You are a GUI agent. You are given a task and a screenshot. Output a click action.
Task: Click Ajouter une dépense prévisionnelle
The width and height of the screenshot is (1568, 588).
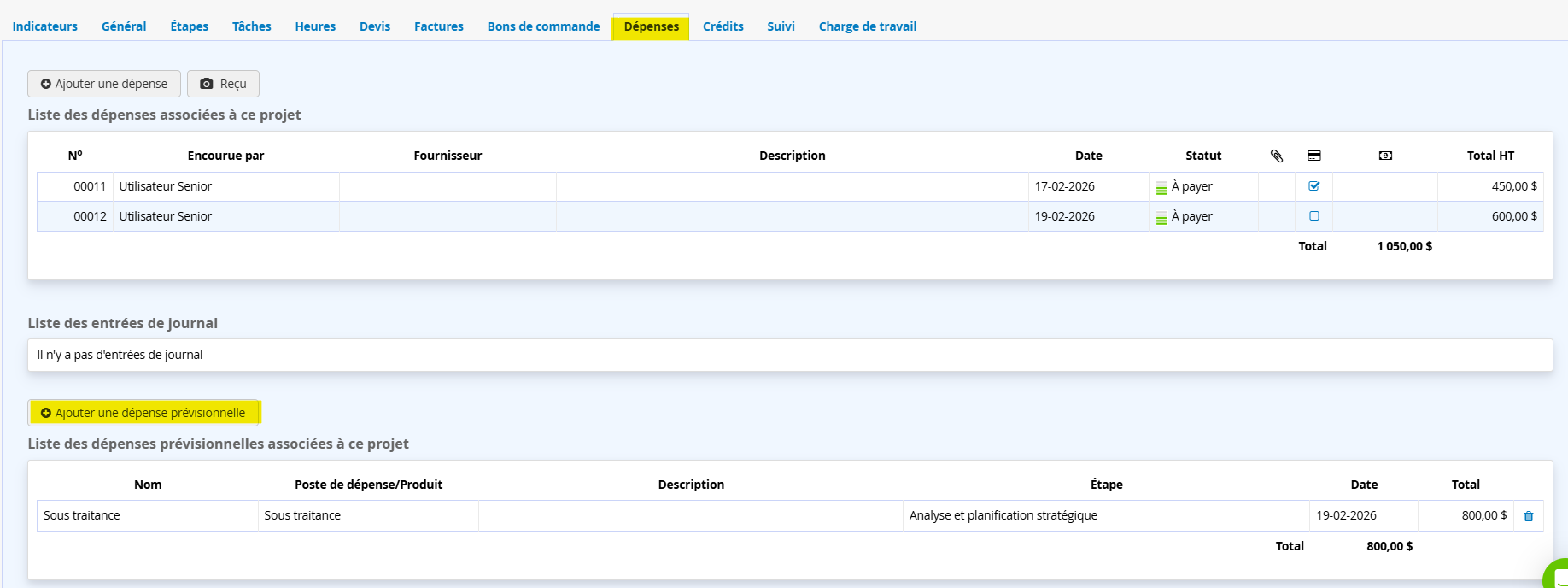point(143,413)
